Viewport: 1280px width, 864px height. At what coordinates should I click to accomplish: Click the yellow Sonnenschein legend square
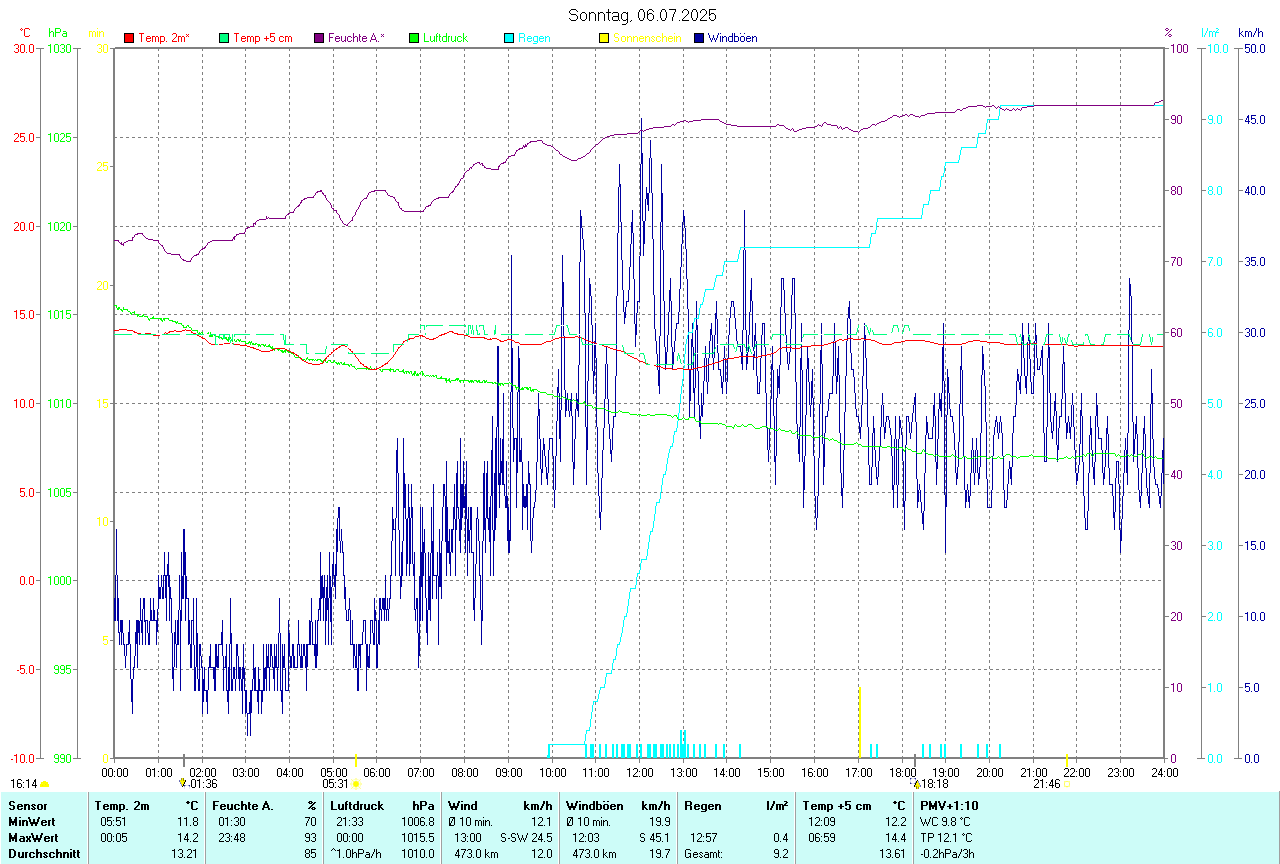pos(604,38)
